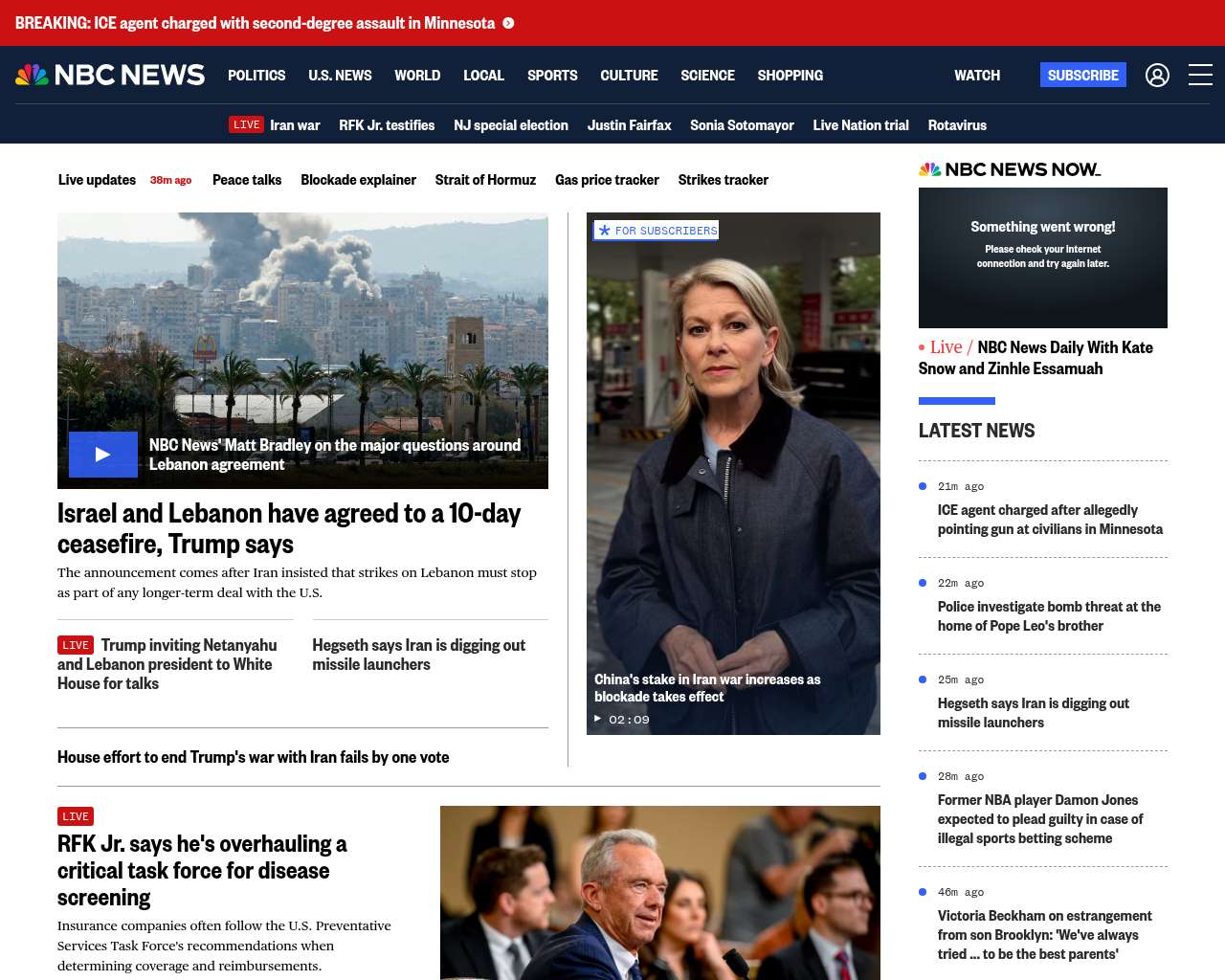Viewport: 1225px width, 980px height.
Task: Click the RFK Jr. insurance companies summary
Action: 224,946
